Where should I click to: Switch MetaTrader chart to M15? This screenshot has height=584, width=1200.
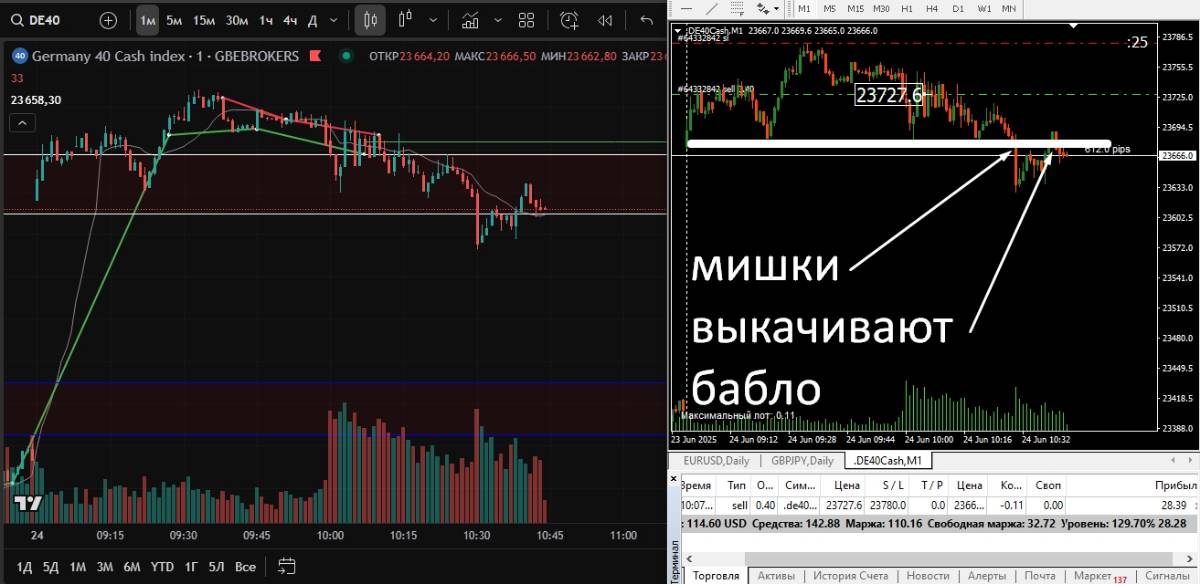point(856,8)
